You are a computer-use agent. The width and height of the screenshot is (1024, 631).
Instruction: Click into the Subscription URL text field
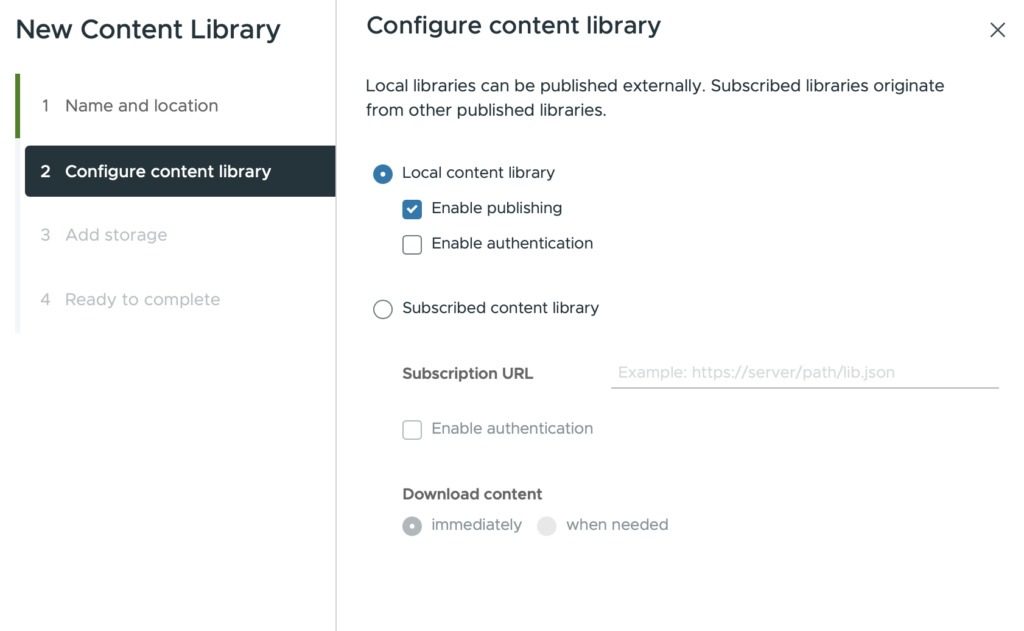pyautogui.click(x=804, y=373)
